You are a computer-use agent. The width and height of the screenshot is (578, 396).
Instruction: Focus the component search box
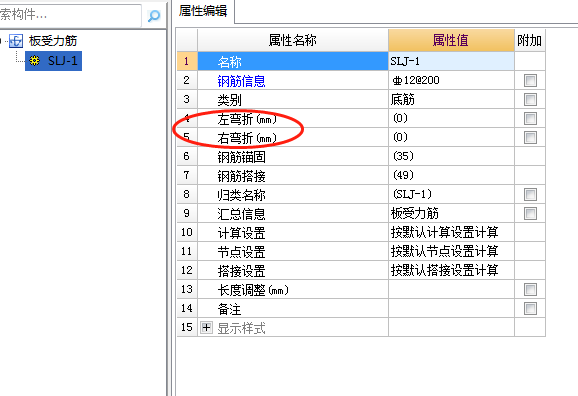pos(70,15)
